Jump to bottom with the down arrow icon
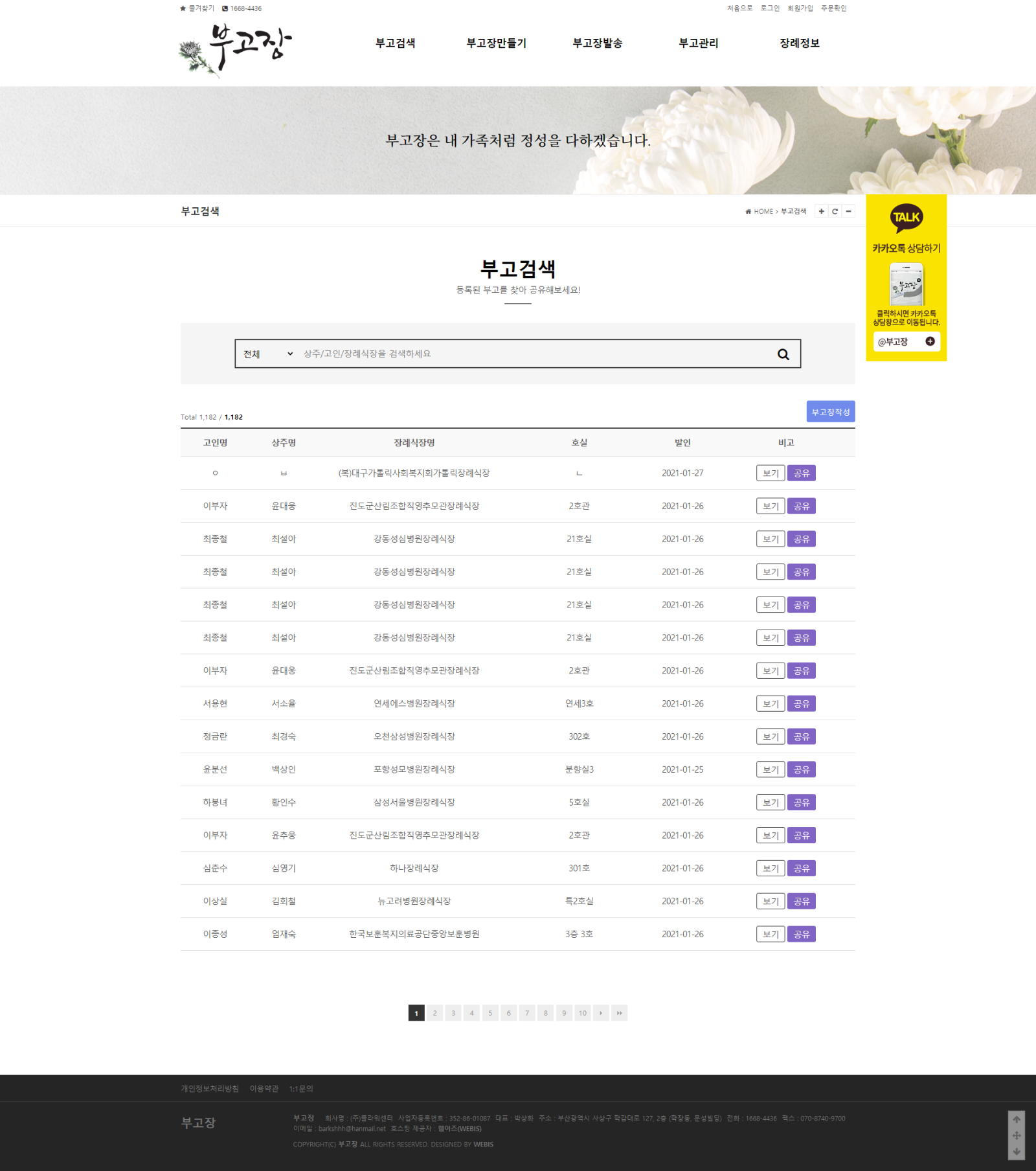Viewport: 1036px width, 1171px height. (x=1017, y=1151)
